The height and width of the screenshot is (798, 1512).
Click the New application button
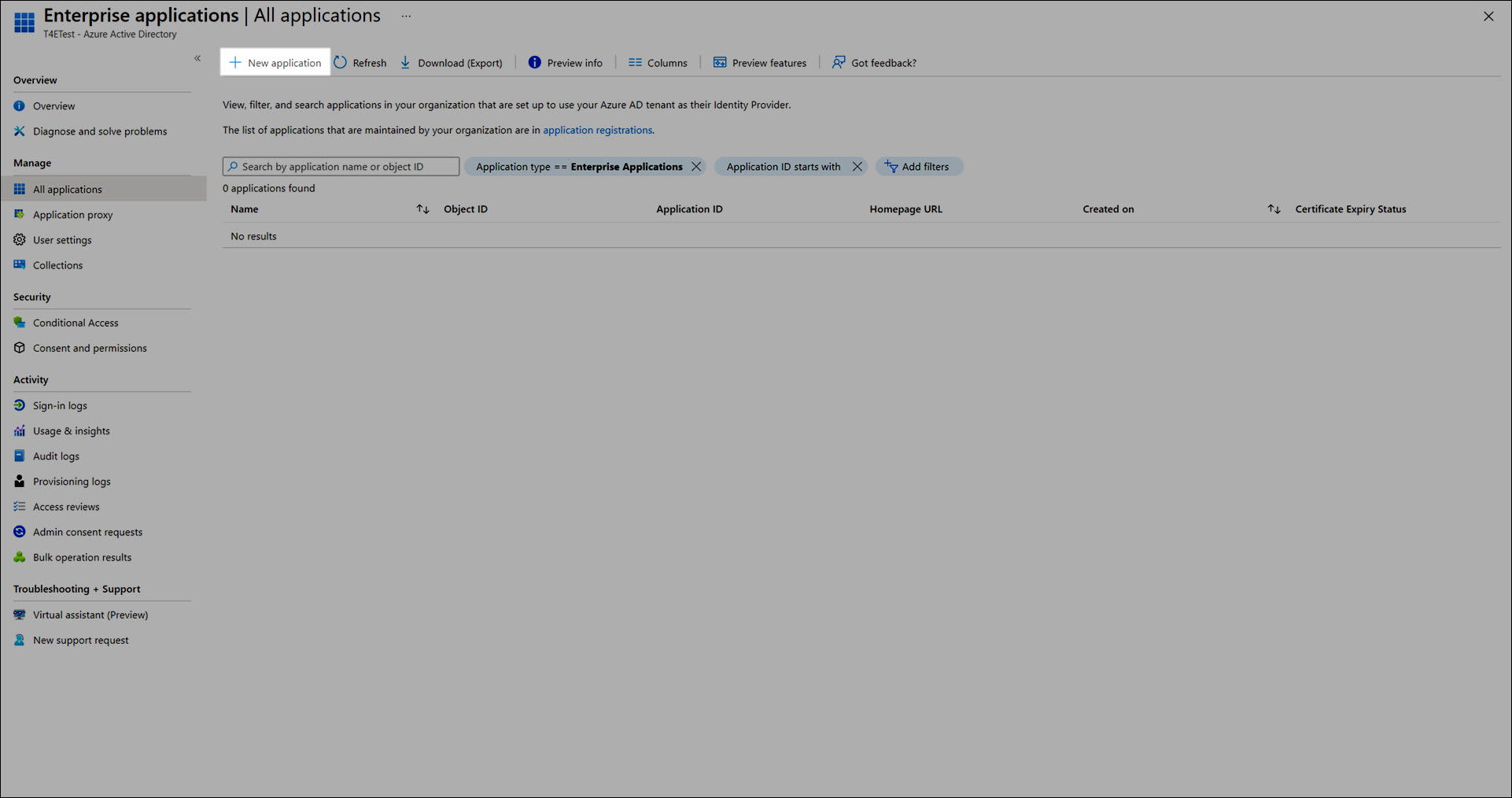pos(275,62)
